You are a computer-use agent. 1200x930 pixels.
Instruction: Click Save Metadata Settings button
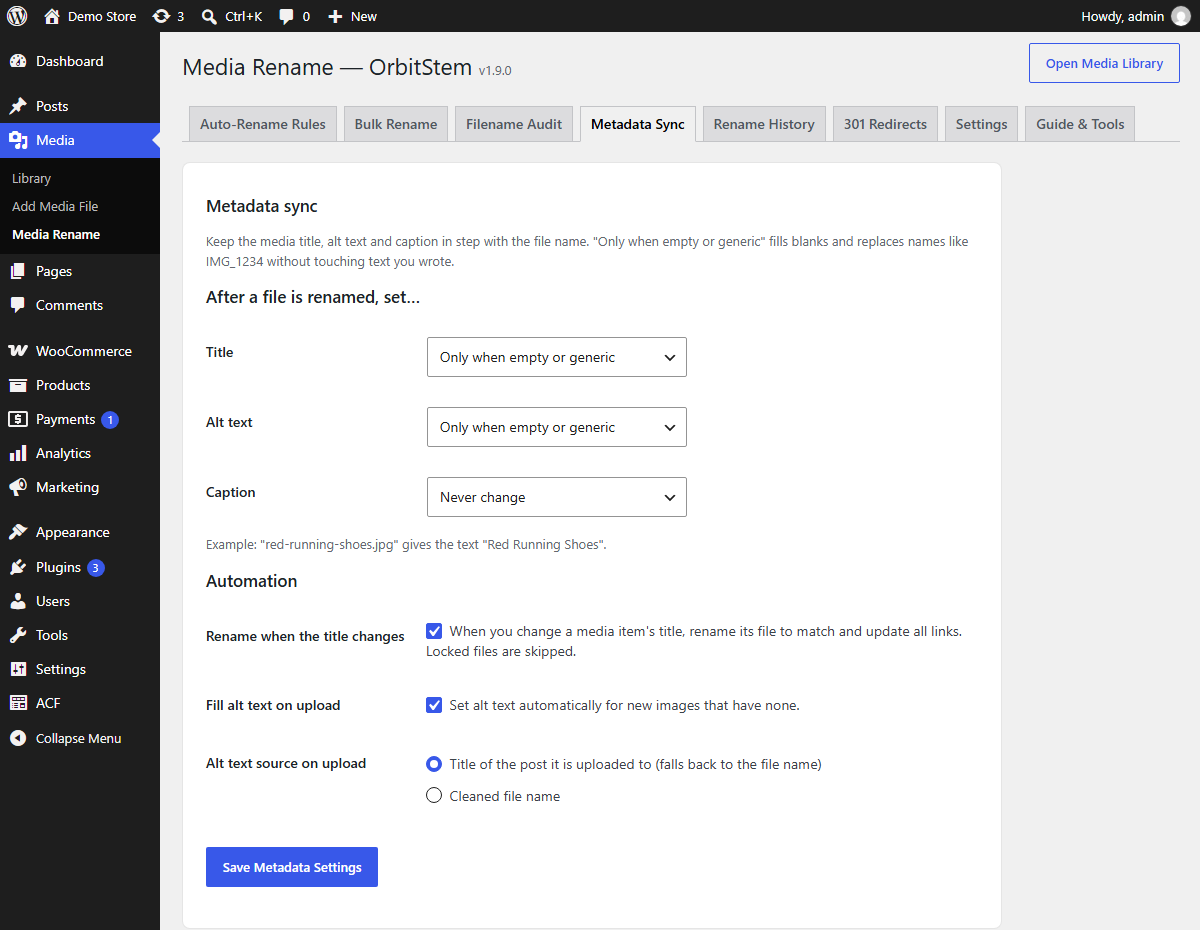point(292,867)
